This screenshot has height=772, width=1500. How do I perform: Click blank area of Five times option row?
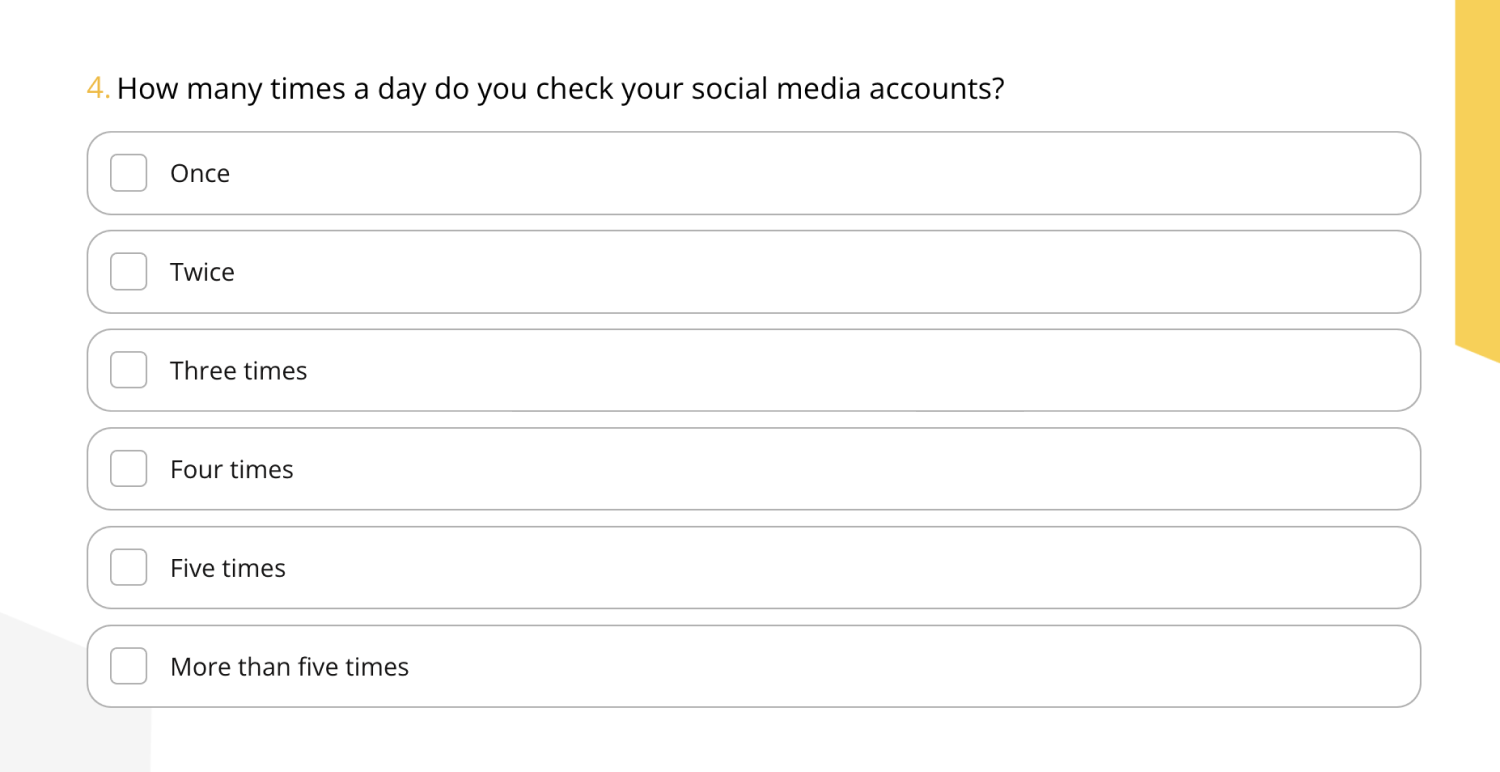point(800,568)
